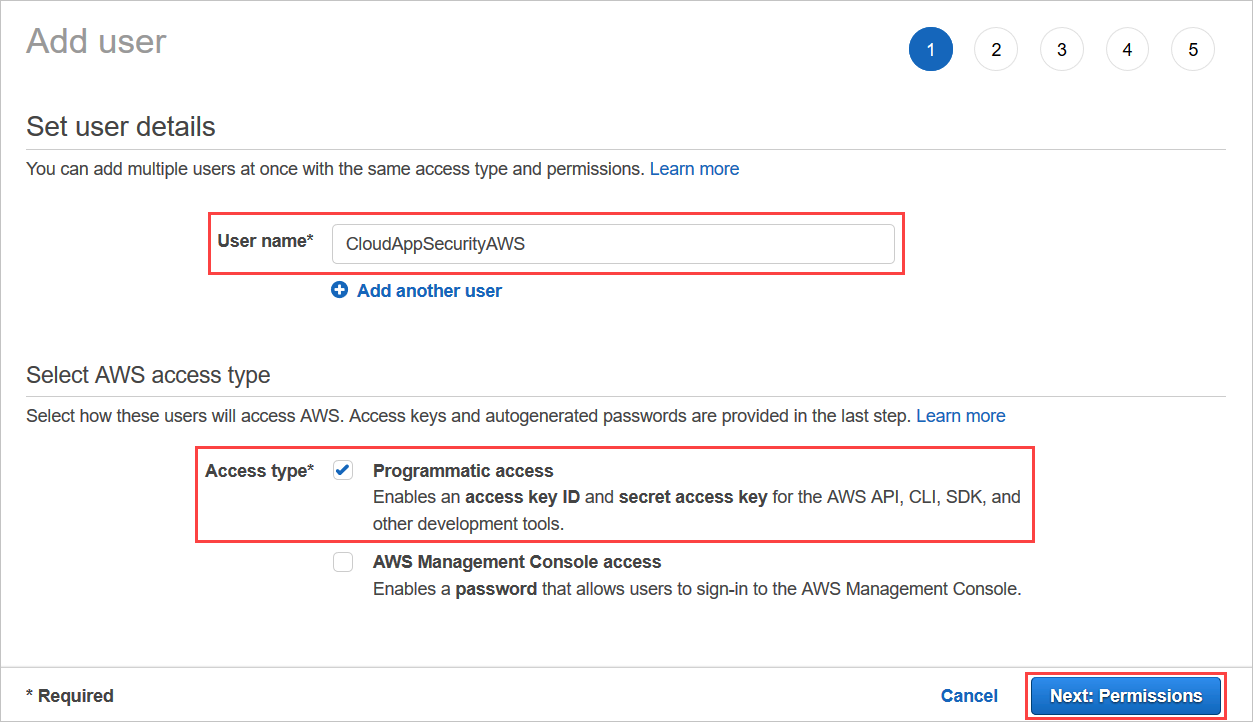This screenshot has height=722, width=1253.
Task: Jump to step 2 in the wizard progress
Action: (x=996, y=49)
